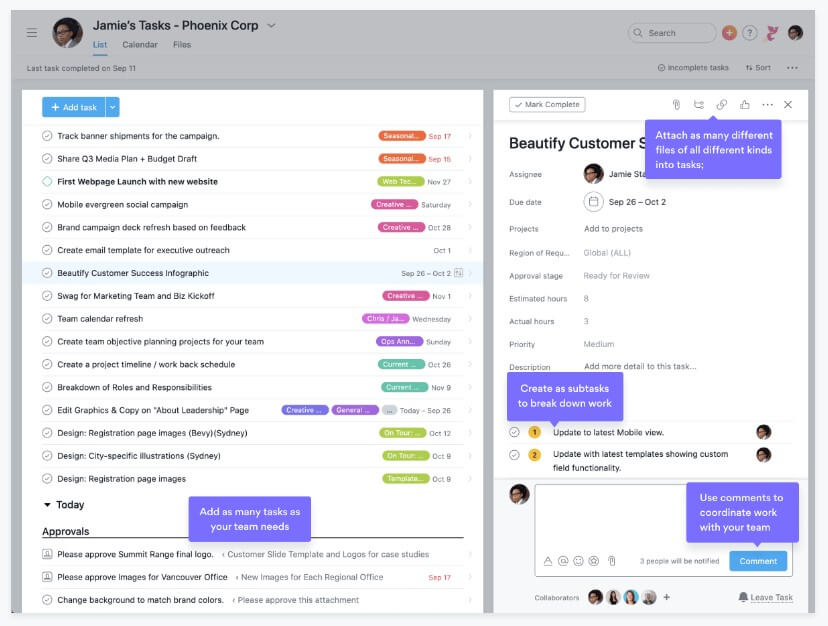828x626 pixels.
Task: Open task pane more actions ellipsis
Action: 767,105
